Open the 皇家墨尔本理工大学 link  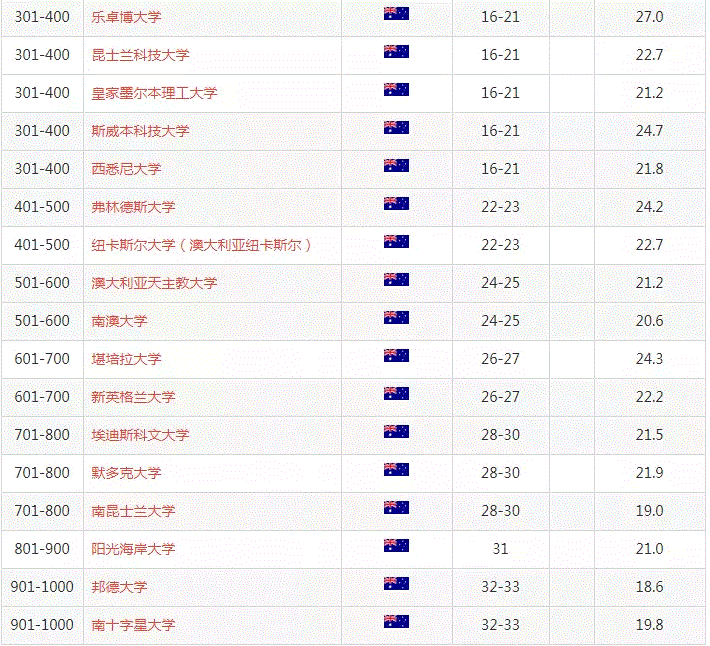(154, 93)
